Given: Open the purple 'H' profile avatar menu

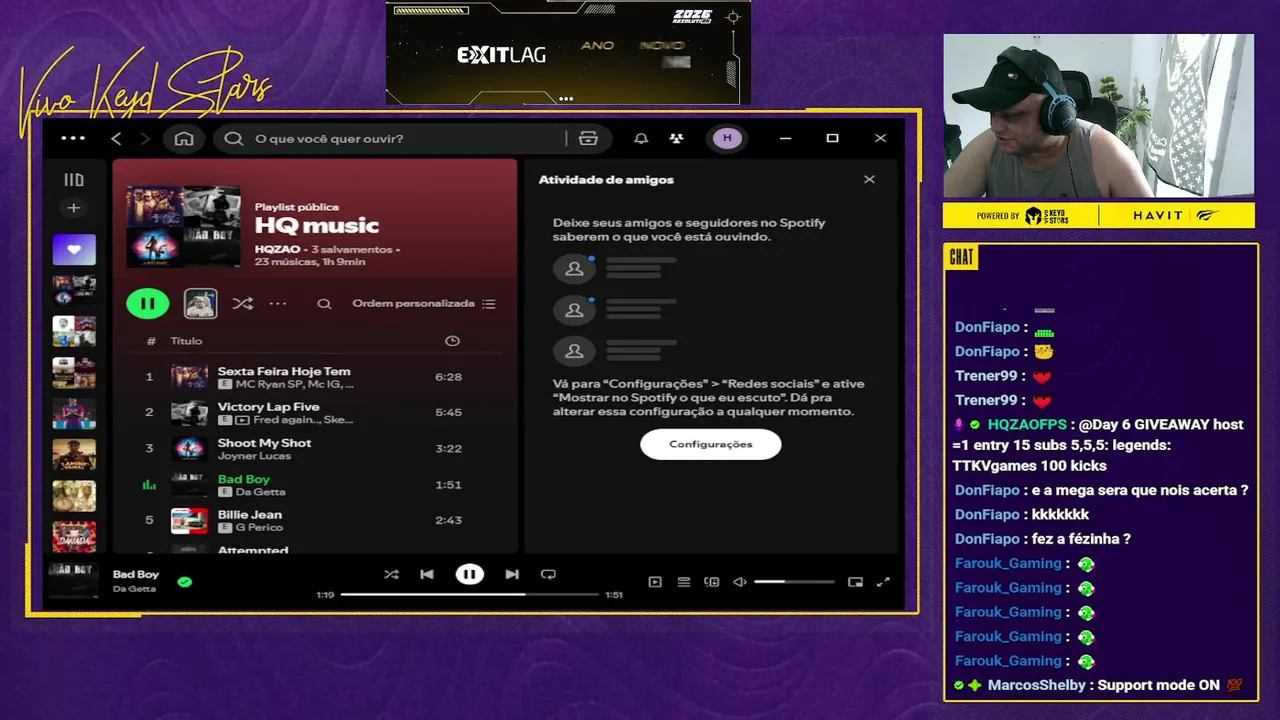Looking at the screenshot, I should click(727, 138).
